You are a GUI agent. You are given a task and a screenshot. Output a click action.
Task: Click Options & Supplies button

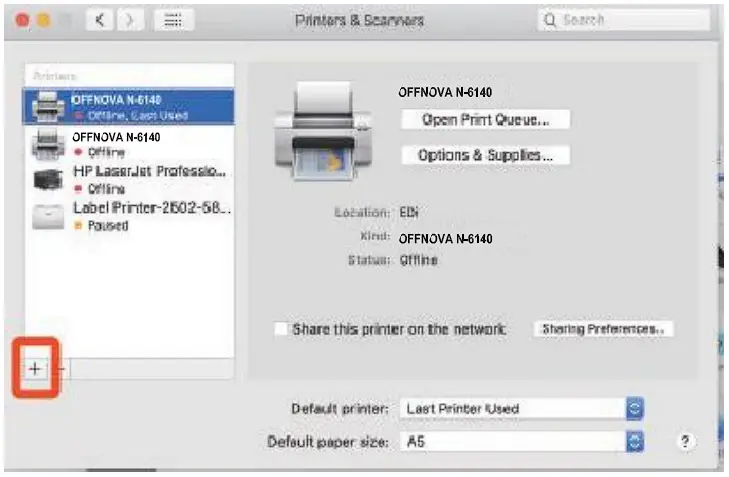[485, 155]
